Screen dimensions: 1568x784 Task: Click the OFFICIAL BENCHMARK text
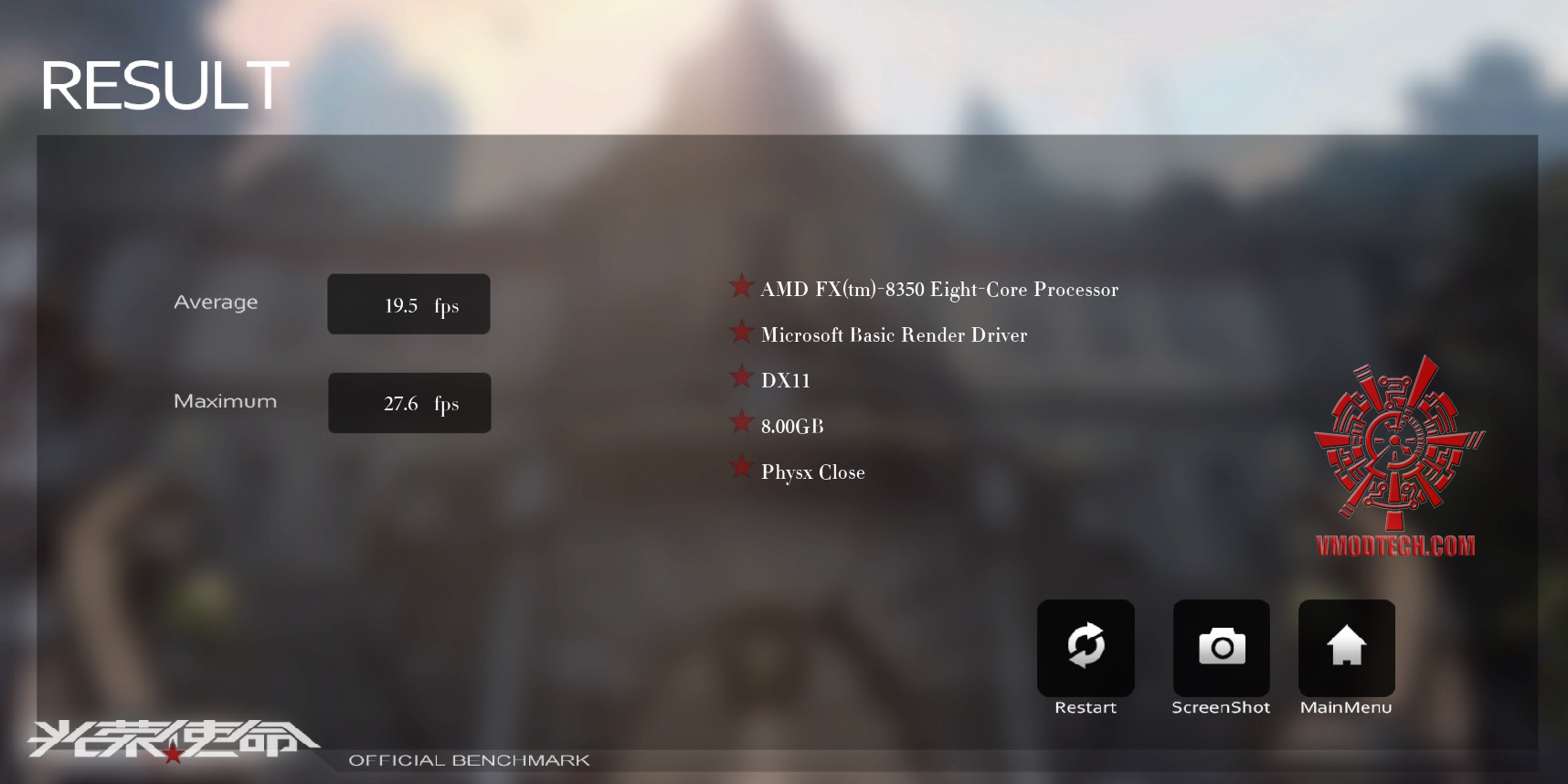[x=470, y=760]
